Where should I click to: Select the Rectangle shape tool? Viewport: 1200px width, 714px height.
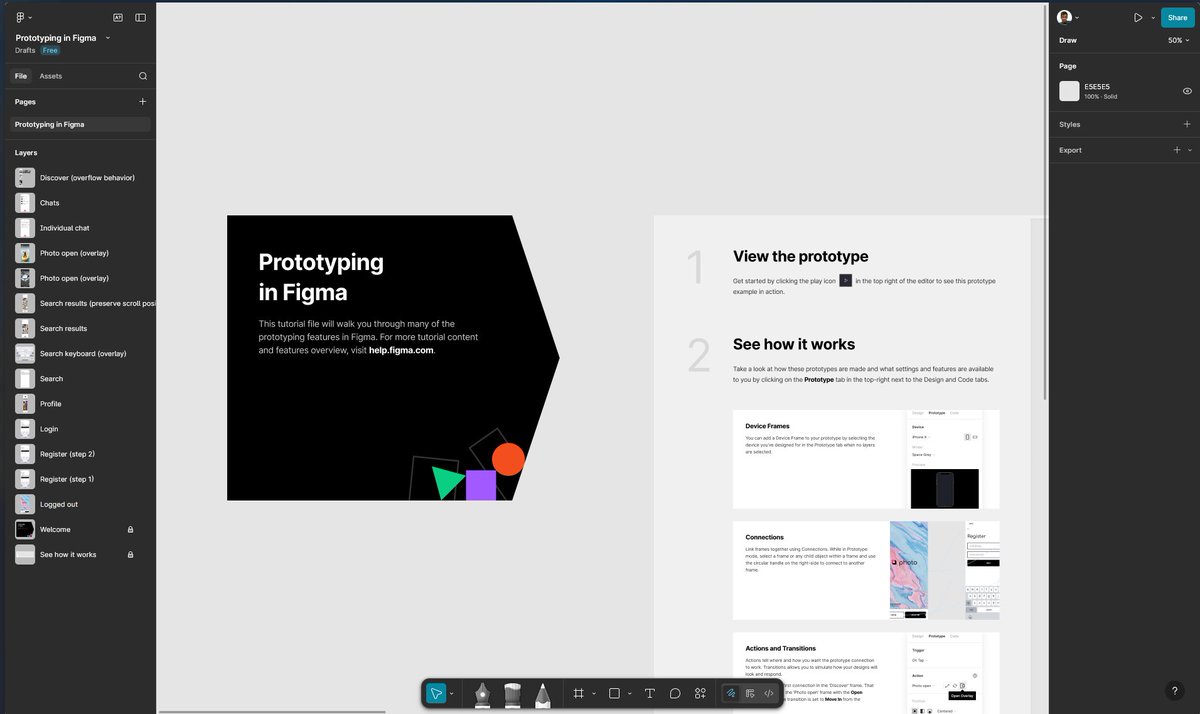(x=614, y=693)
